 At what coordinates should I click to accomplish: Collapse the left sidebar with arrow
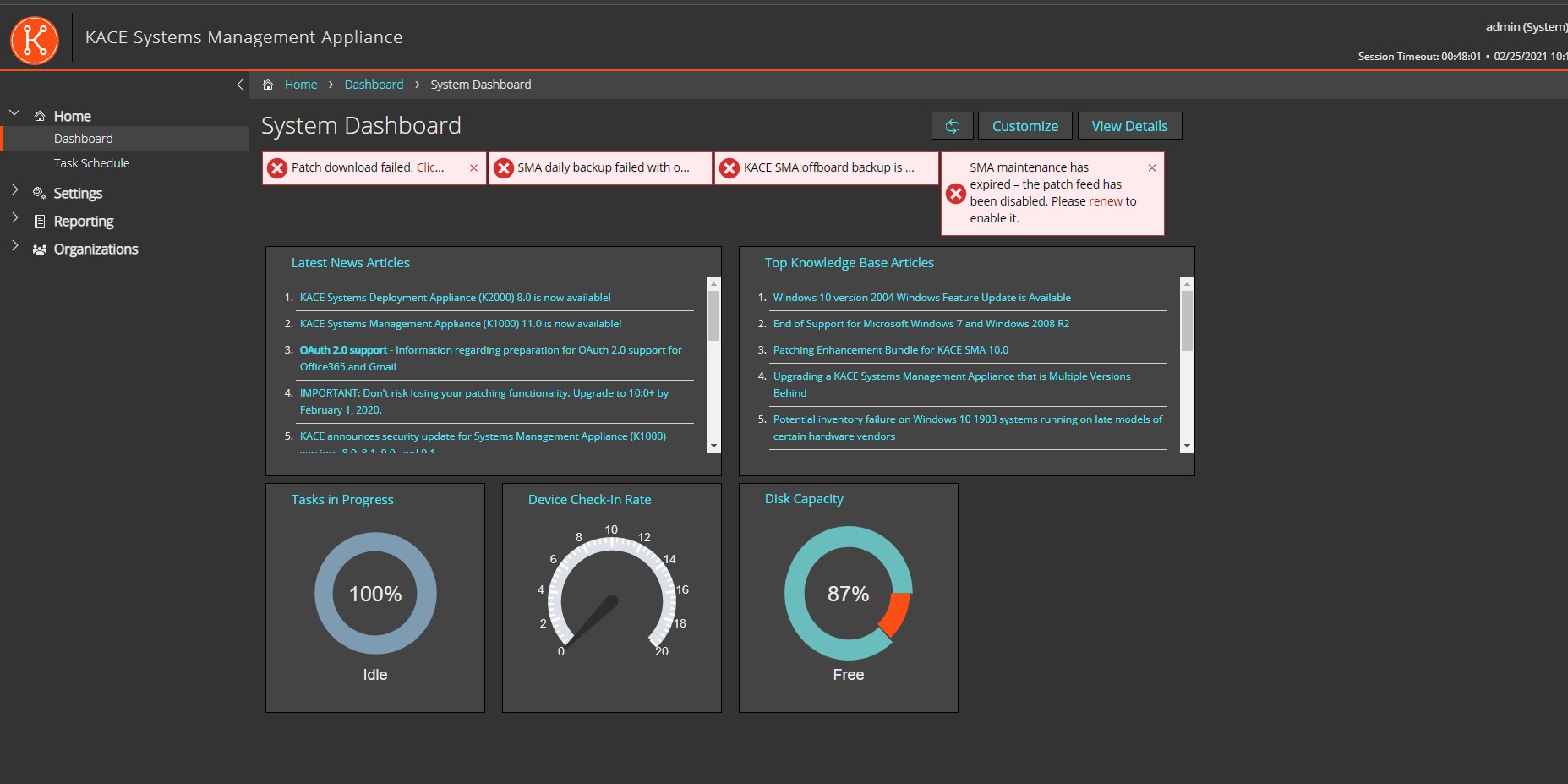[x=240, y=85]
